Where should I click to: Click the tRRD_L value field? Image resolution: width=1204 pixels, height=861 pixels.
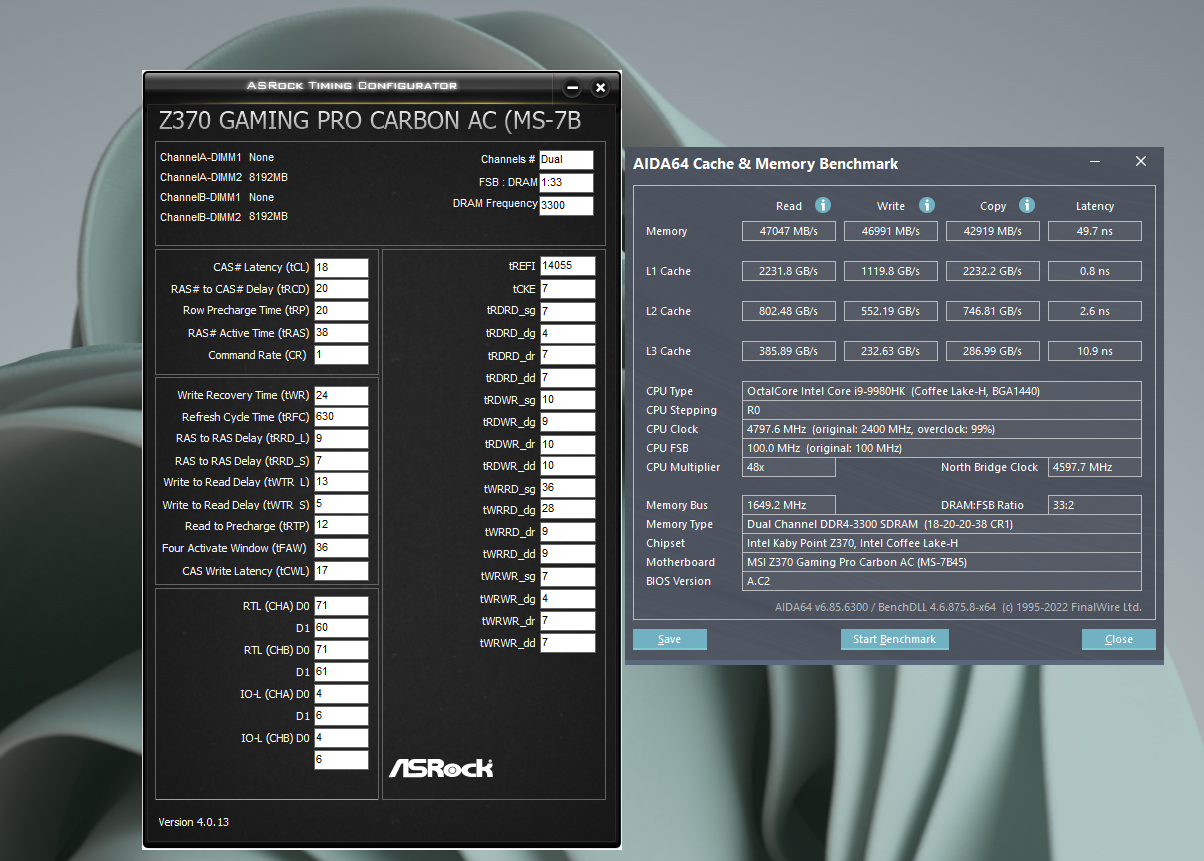click(x=341, y=439)
